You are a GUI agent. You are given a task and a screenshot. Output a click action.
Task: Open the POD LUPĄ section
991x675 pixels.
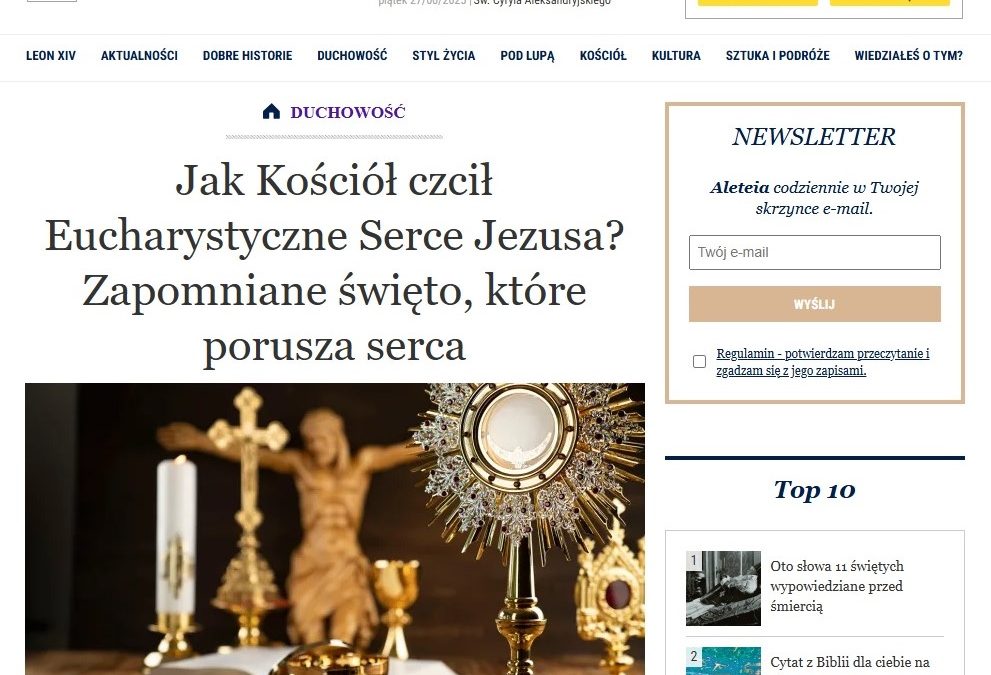point(527,56)
